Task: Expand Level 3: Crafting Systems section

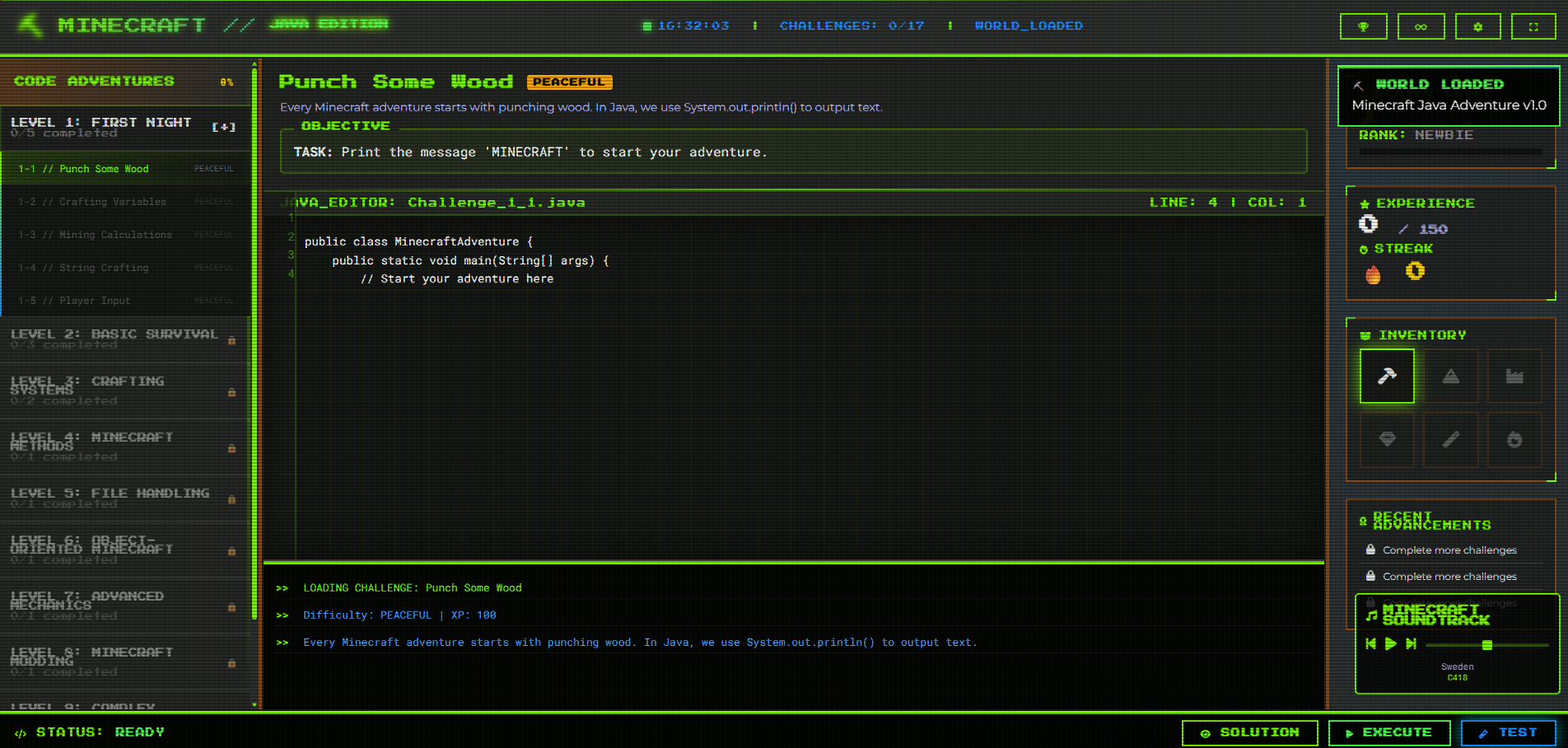Action: tap(125, 390)
